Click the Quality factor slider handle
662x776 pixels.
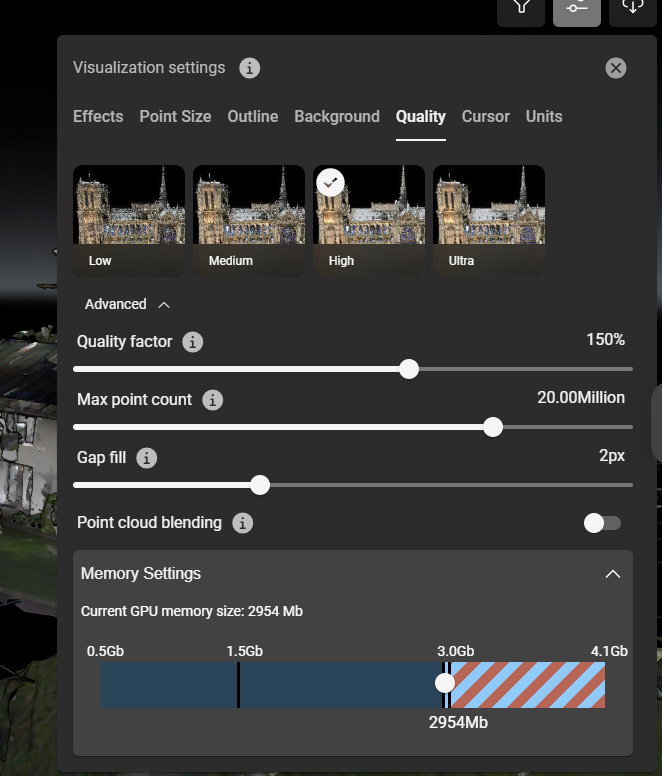(409, 369)
